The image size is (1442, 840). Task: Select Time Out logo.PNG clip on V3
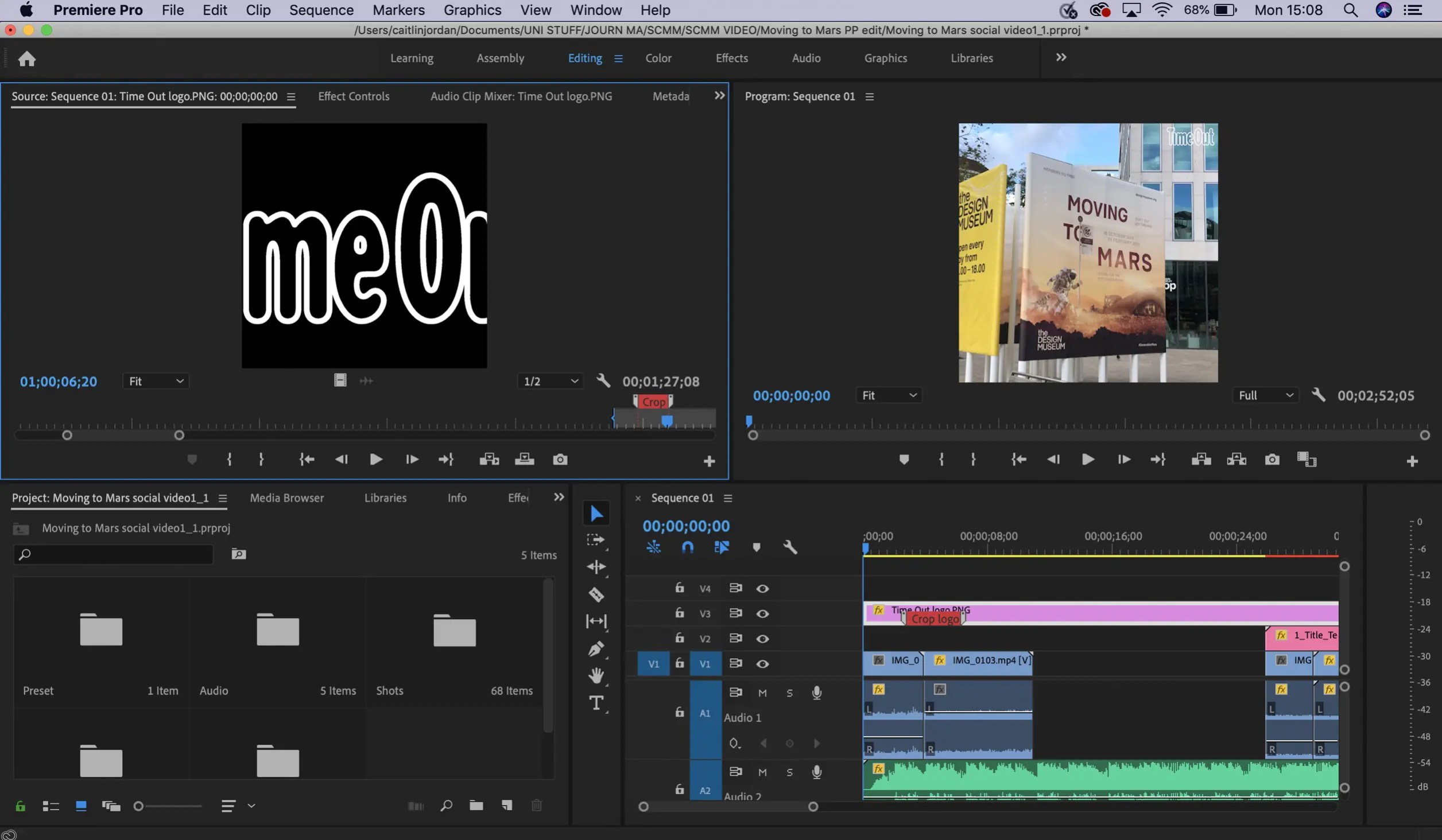pyautogui.click(x=1100, y=613)
